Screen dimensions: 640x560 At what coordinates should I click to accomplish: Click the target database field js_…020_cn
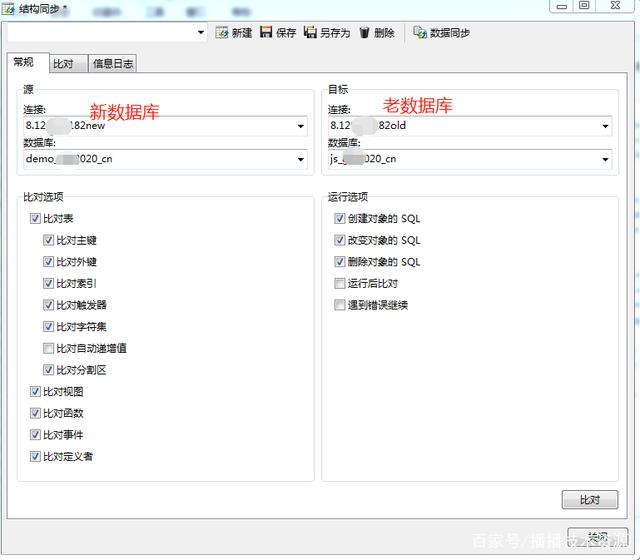pyautogui.click(x=470, y=159)
